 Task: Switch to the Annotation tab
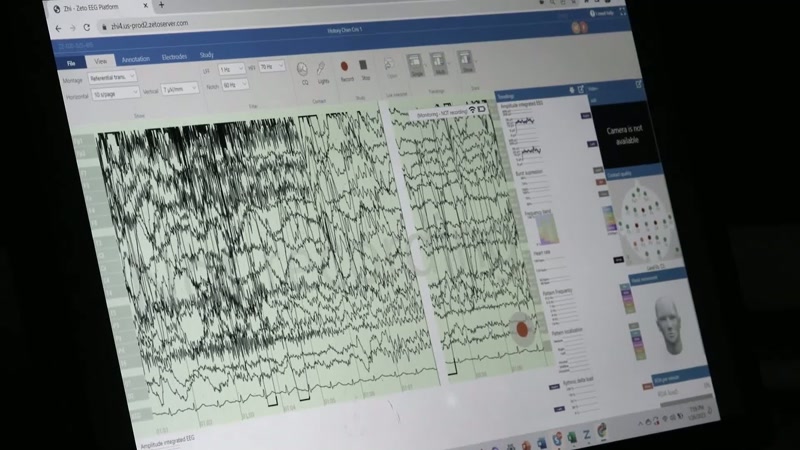136,59
